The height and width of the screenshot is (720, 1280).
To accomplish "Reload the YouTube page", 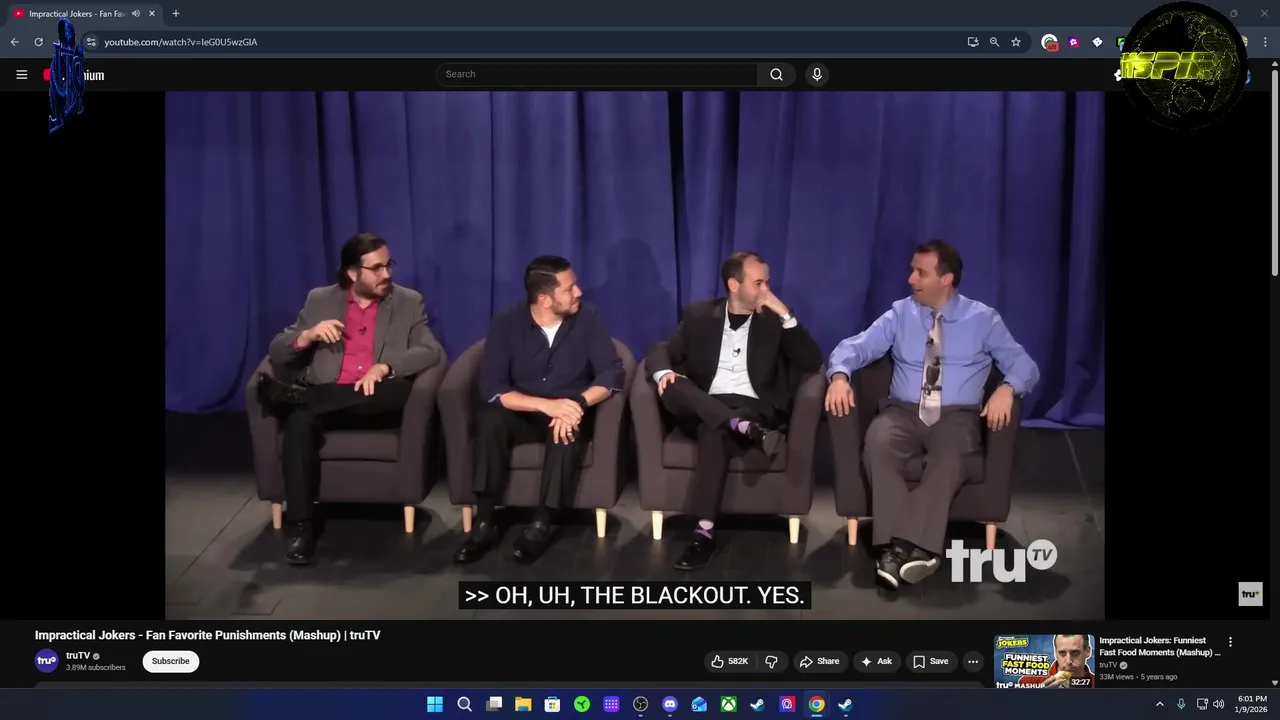I will (x=38, y=42).
